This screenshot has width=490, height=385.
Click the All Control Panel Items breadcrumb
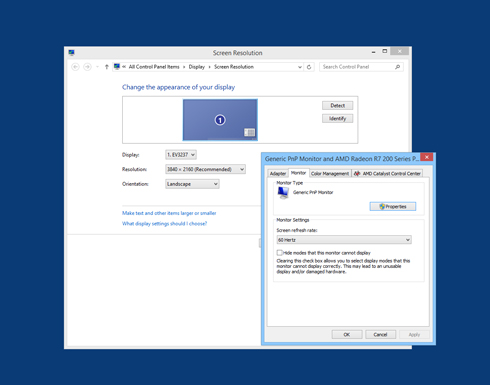click(x=154, y=67)
